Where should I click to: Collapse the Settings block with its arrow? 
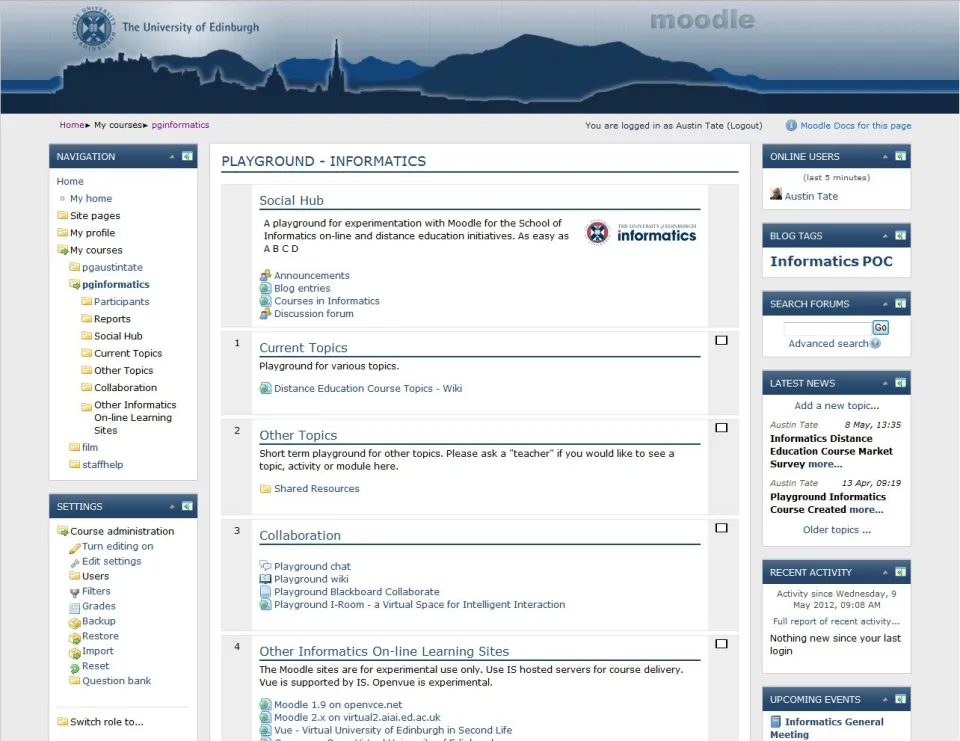coord(172,506)
